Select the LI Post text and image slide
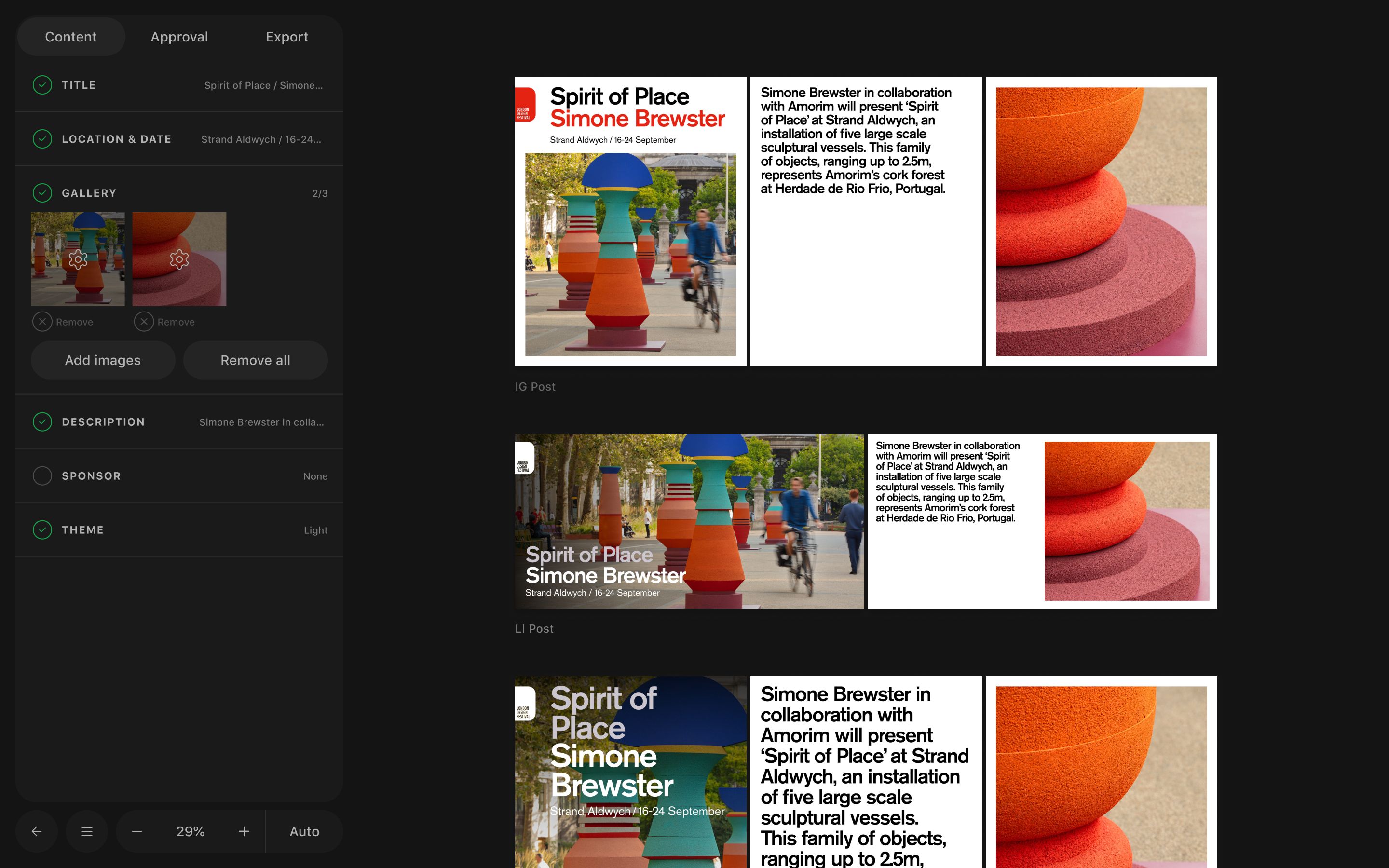This screenshot has height=868, width=1389. click(x=1042, y=521)
